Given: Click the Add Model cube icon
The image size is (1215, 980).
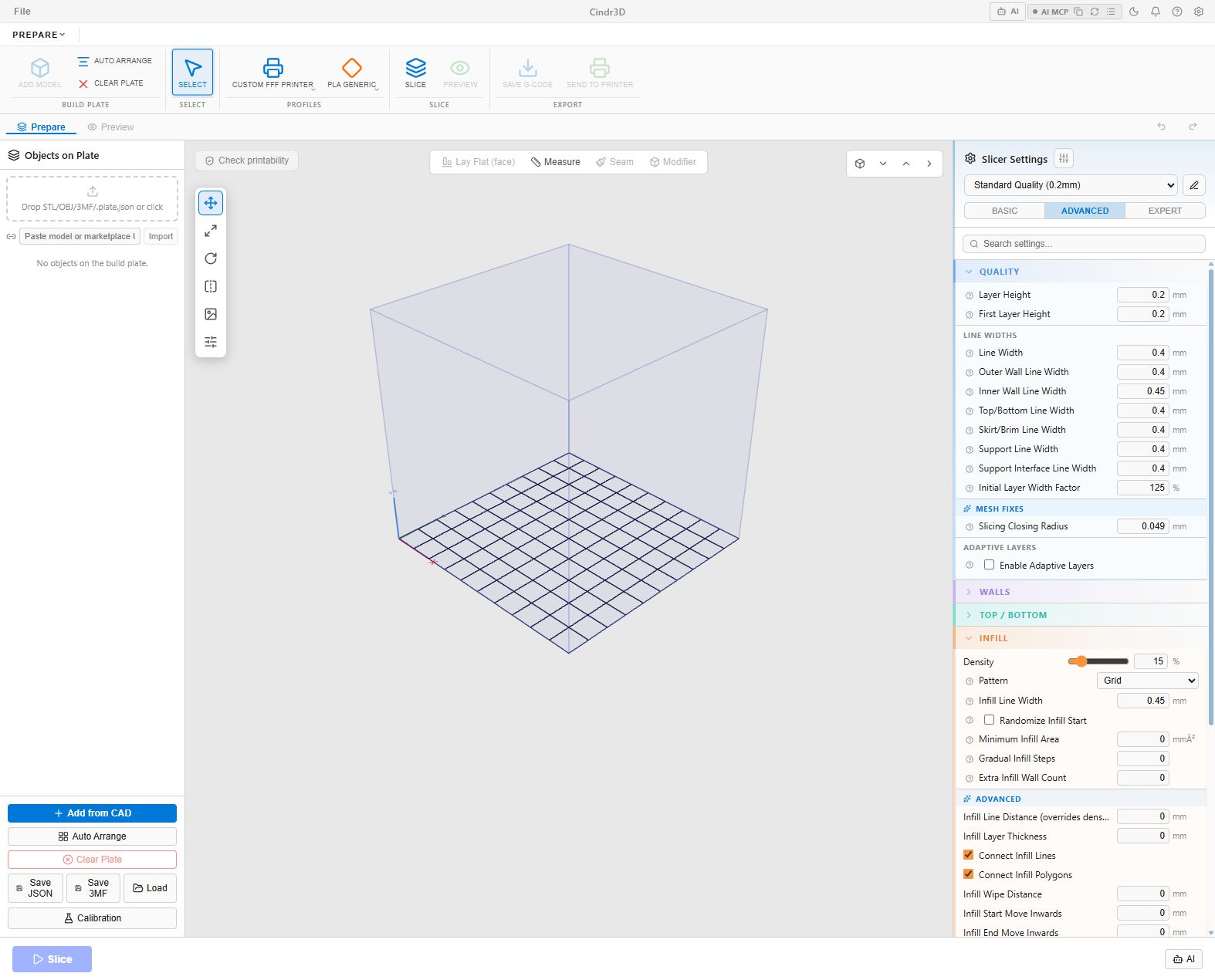Looking at the screenshot, I should click(x=40, y=68).
